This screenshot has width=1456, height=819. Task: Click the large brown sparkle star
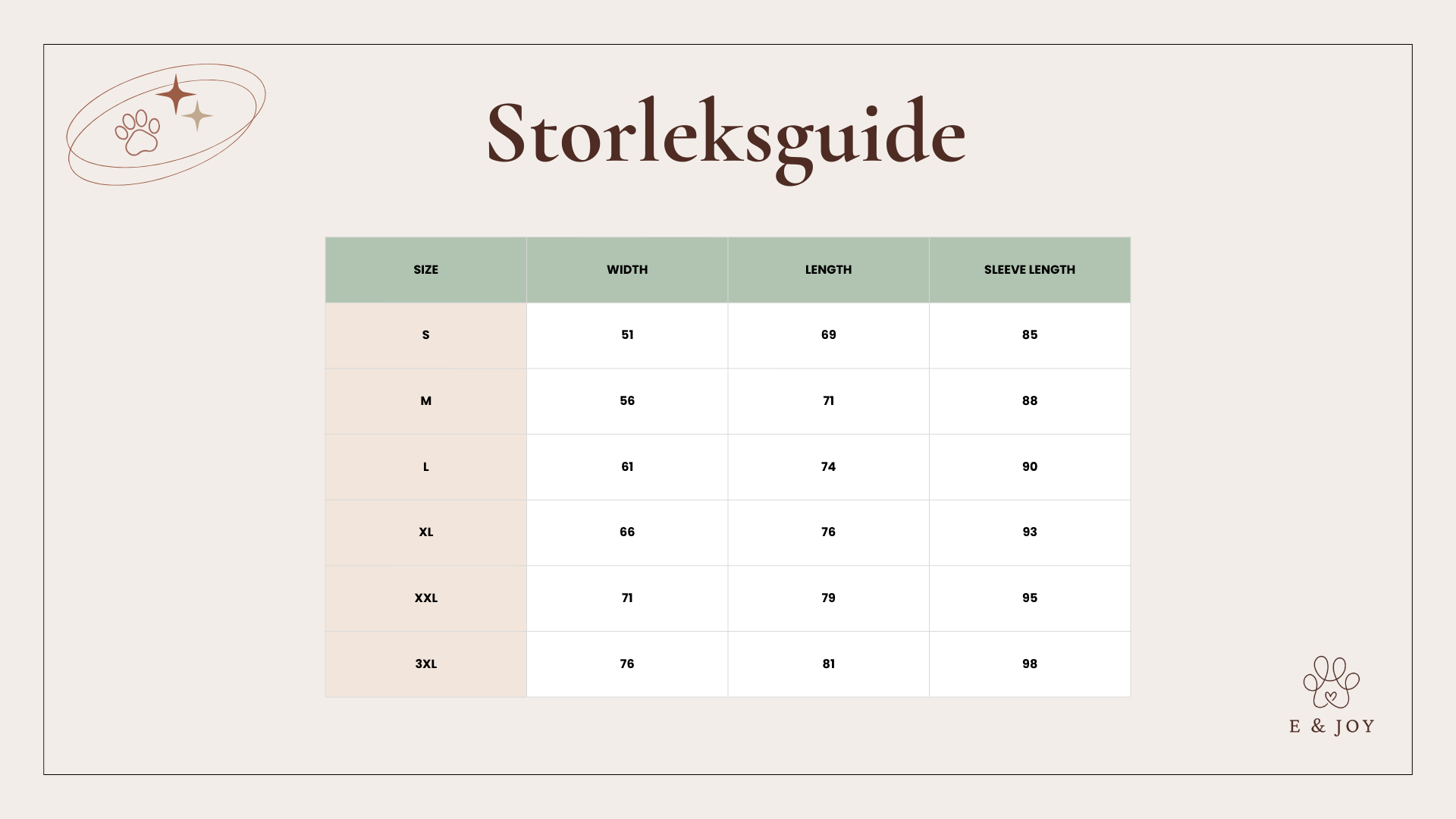point(176,95)
